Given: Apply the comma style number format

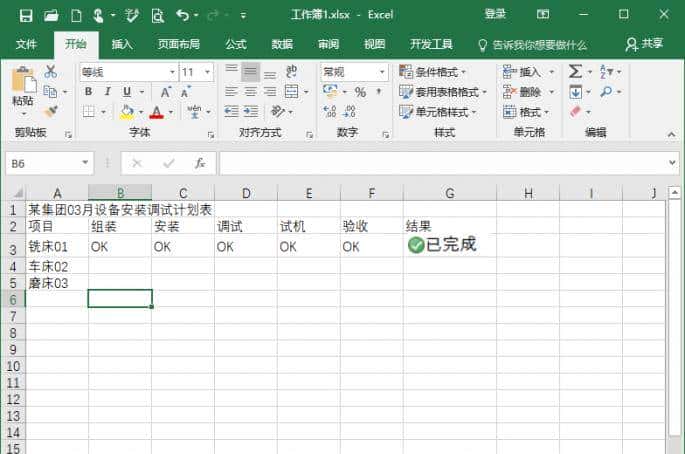Looking at the screenshot, I should point(379,92).
